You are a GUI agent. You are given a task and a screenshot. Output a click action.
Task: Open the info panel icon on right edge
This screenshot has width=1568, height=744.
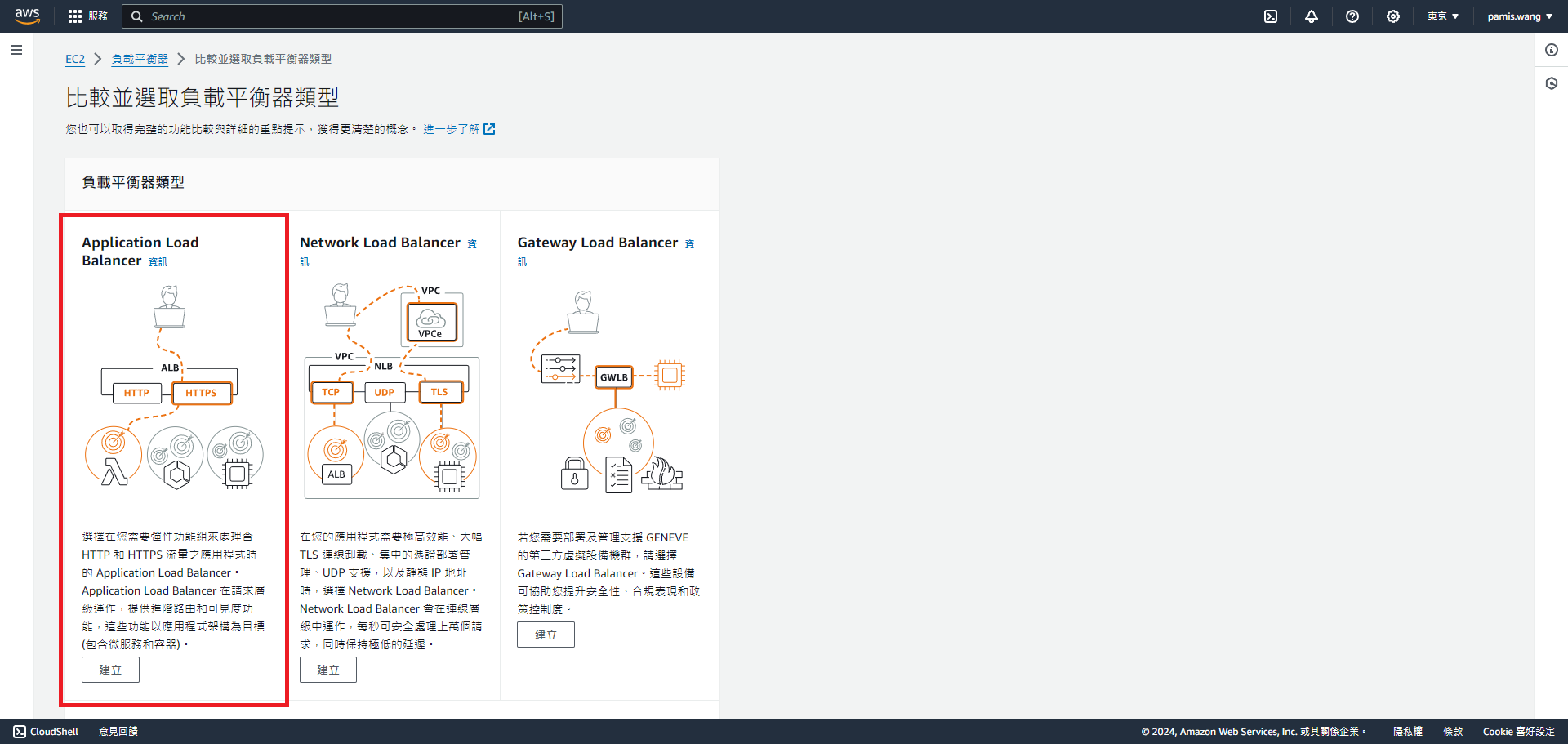1552,50
